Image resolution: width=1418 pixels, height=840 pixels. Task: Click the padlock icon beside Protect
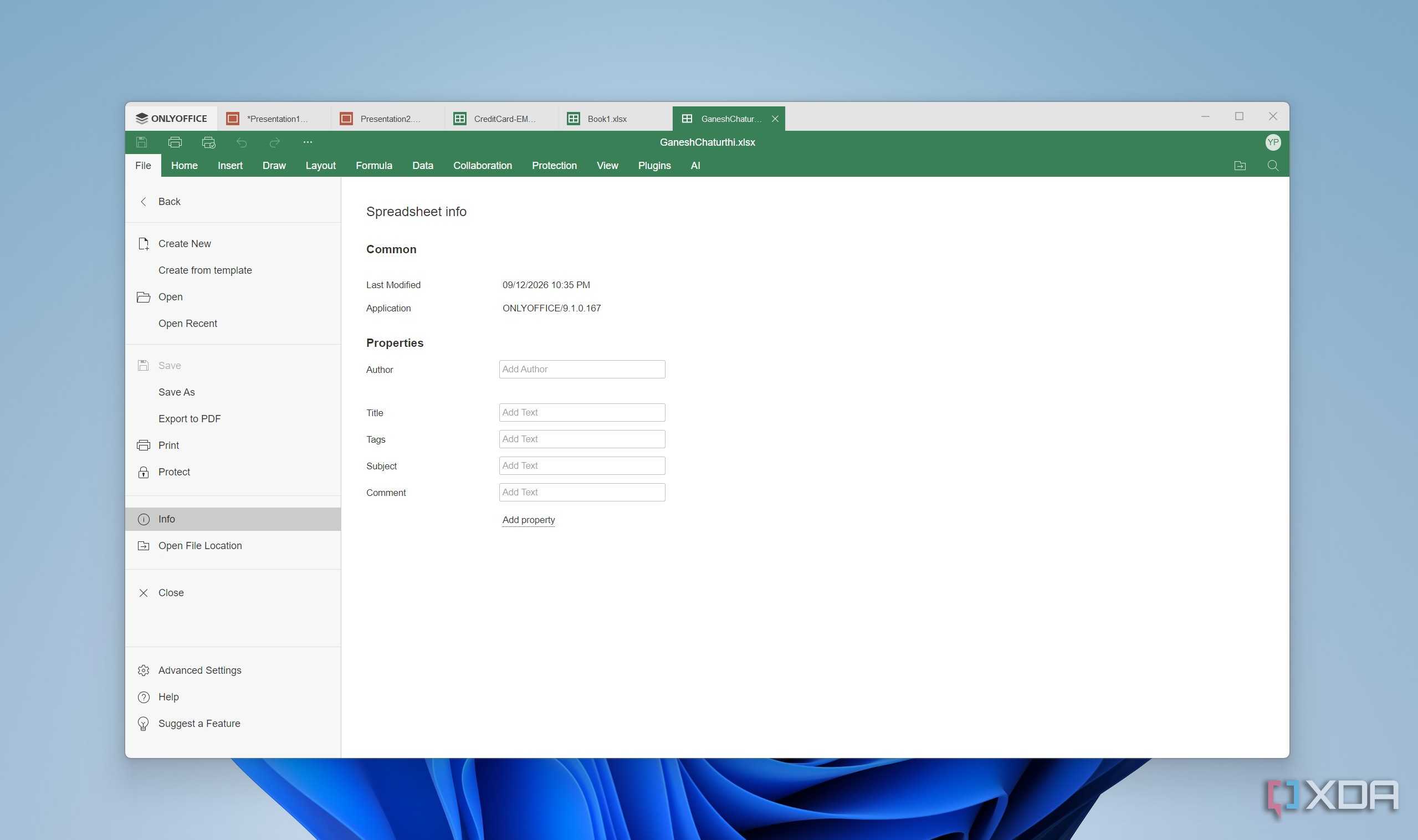pyautogui.click(x=143, y=472)
